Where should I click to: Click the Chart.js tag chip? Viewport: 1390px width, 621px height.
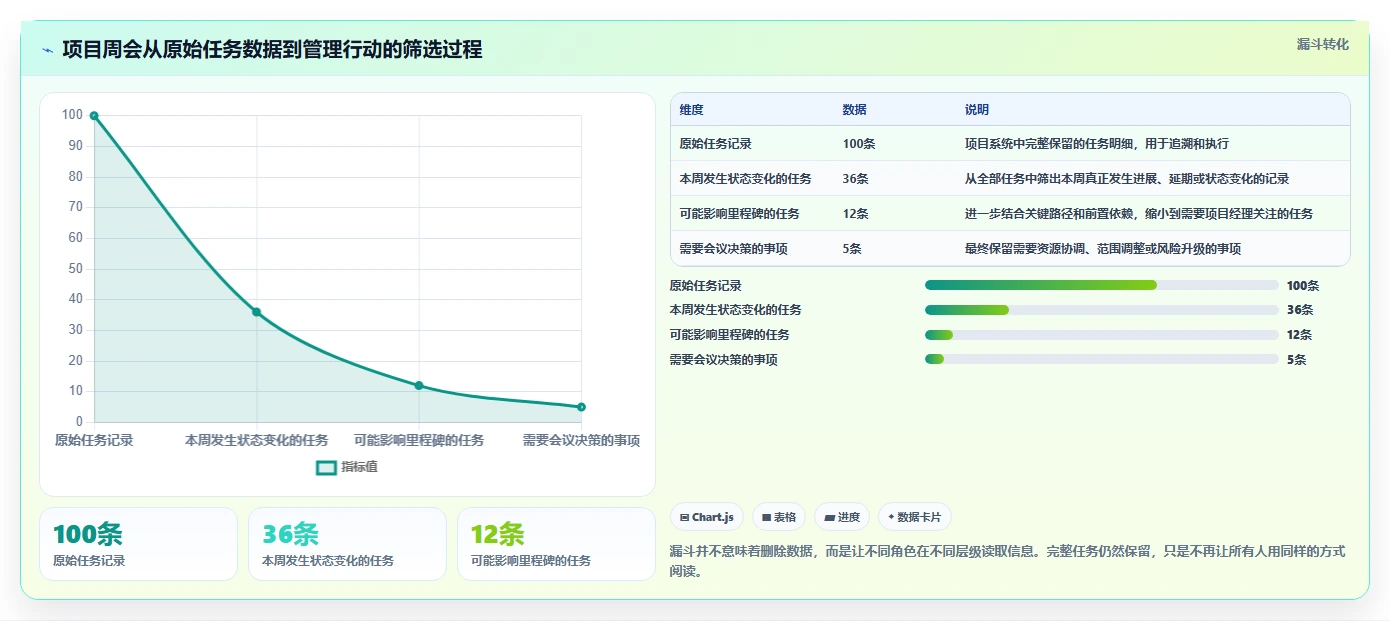[x=707, y=517]
